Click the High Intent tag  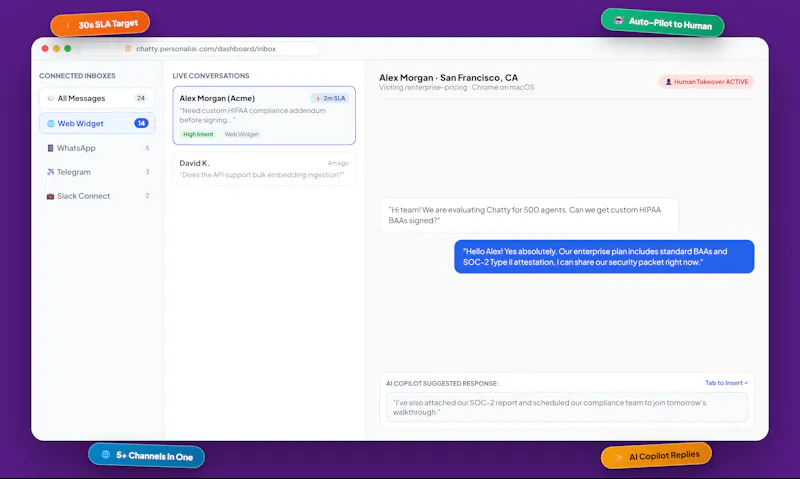(x=198, y=134)
